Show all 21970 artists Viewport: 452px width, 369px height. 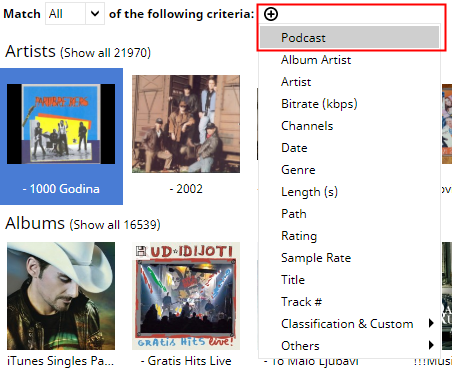106,53
